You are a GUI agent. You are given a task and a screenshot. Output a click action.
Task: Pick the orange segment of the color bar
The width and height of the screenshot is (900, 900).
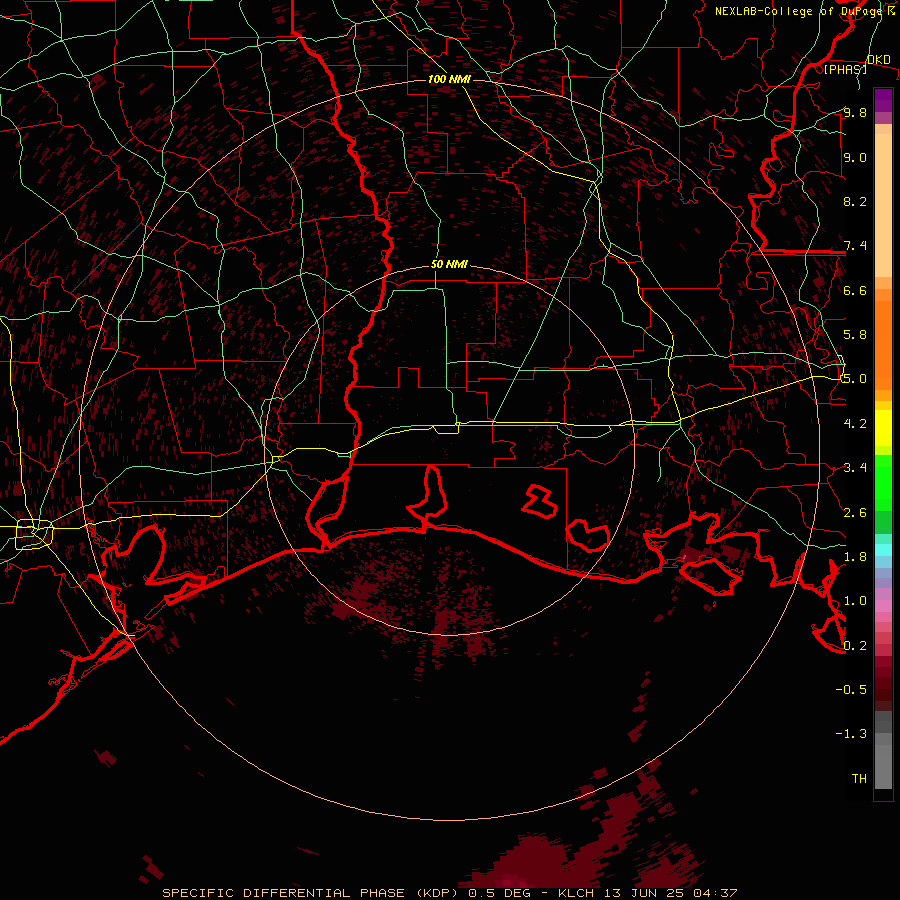883,344
